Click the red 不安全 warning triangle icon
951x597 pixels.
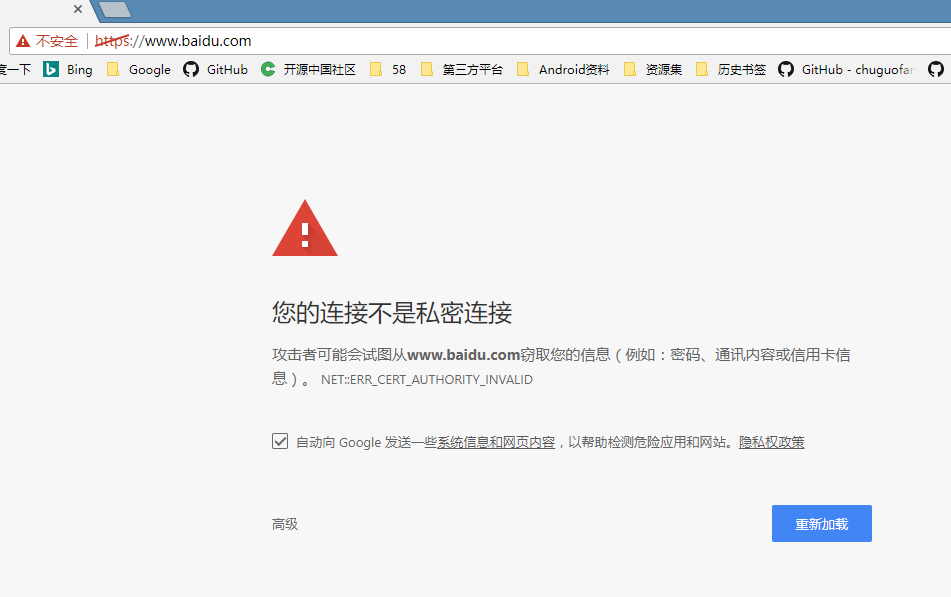23,41
